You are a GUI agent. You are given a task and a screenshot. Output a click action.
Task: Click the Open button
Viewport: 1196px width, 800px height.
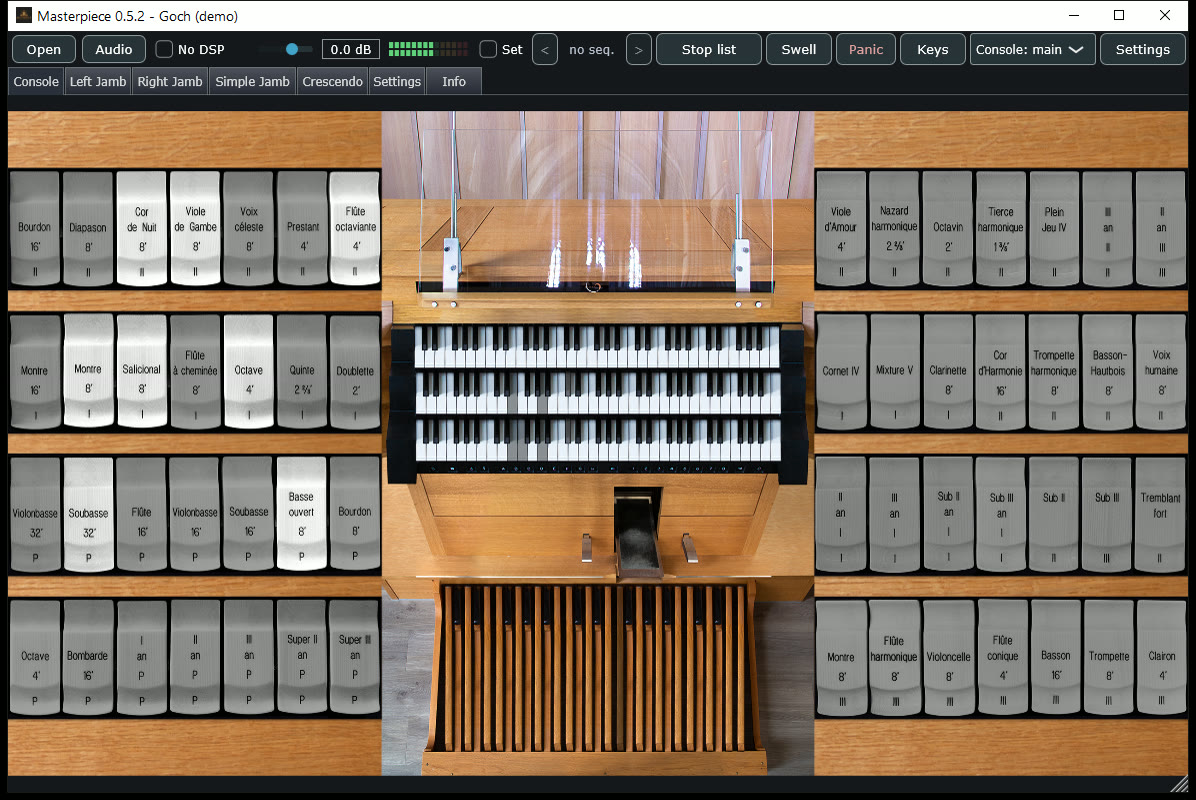(x=43, y=50)
